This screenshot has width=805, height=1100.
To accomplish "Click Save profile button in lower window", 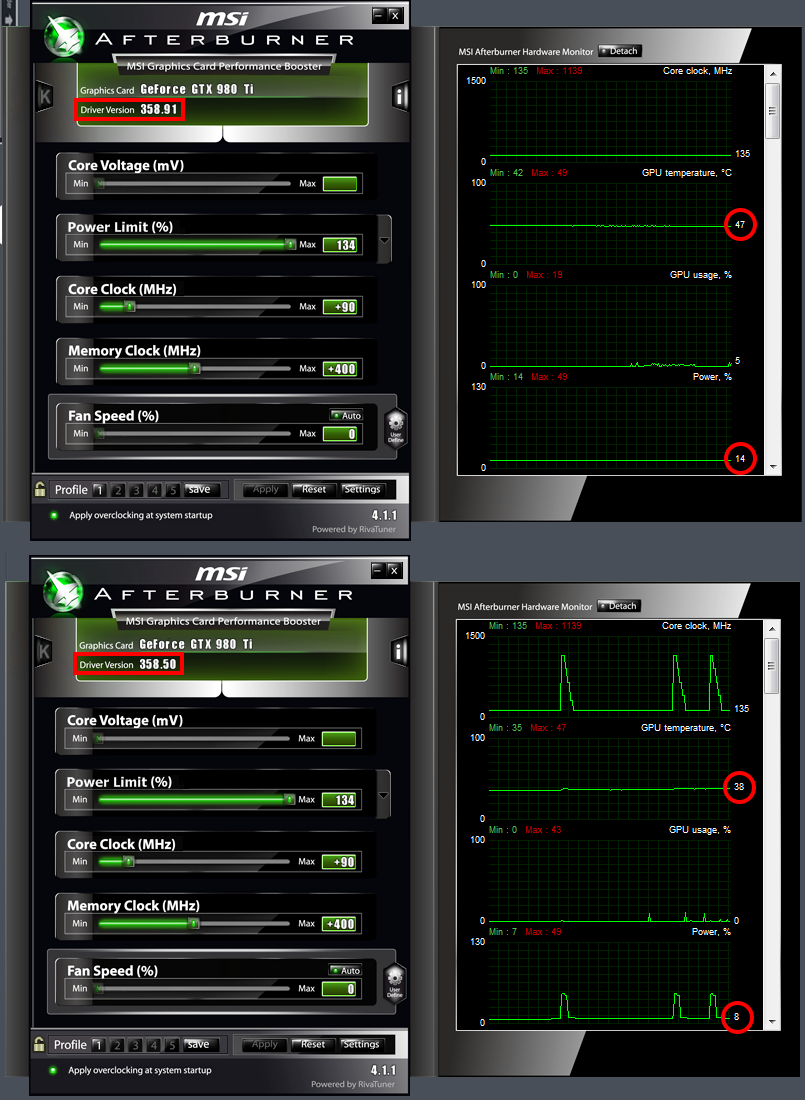I will [200, 1044].
